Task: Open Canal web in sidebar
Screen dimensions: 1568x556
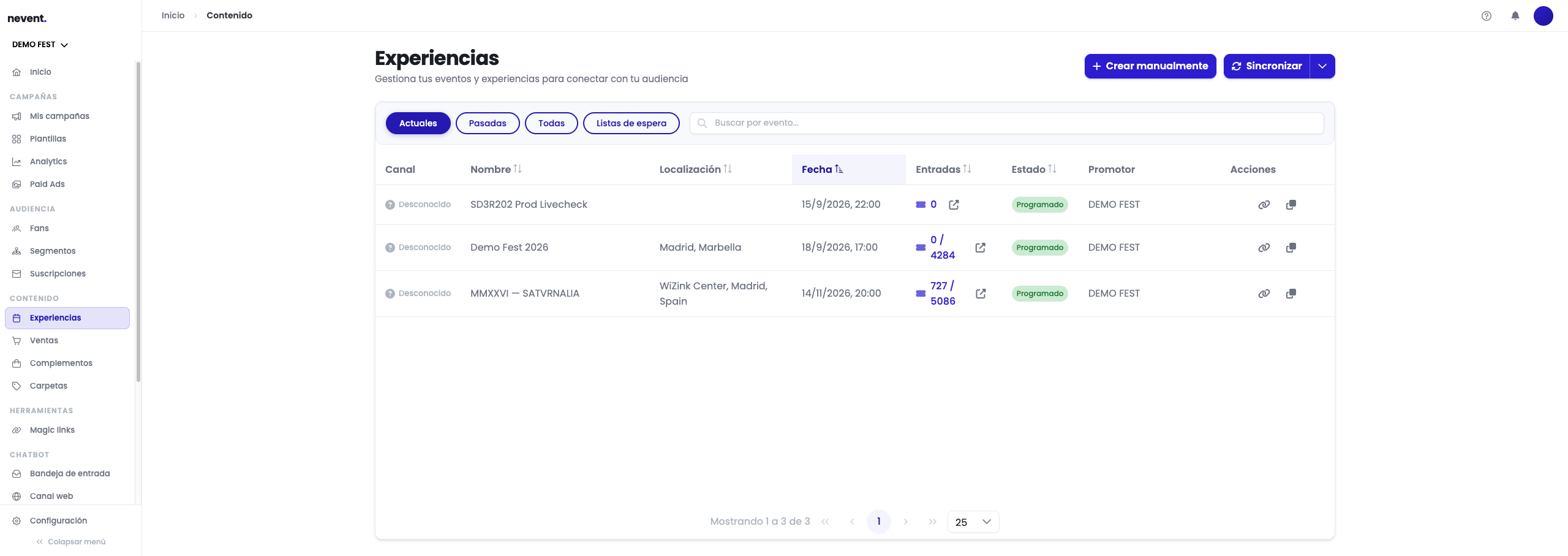Action: pyautogui.click(x=67, y=496)
